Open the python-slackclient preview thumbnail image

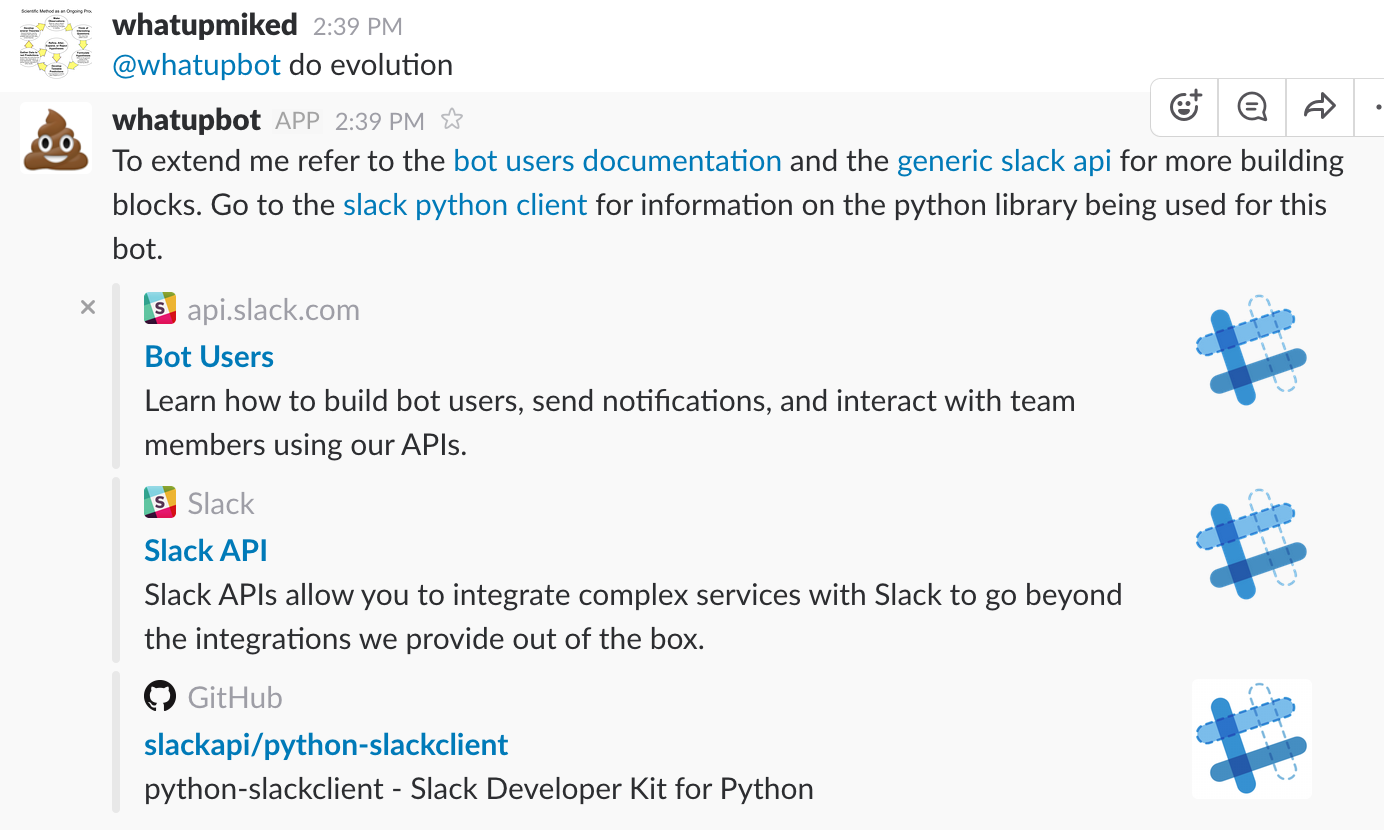coord(1251,738)
